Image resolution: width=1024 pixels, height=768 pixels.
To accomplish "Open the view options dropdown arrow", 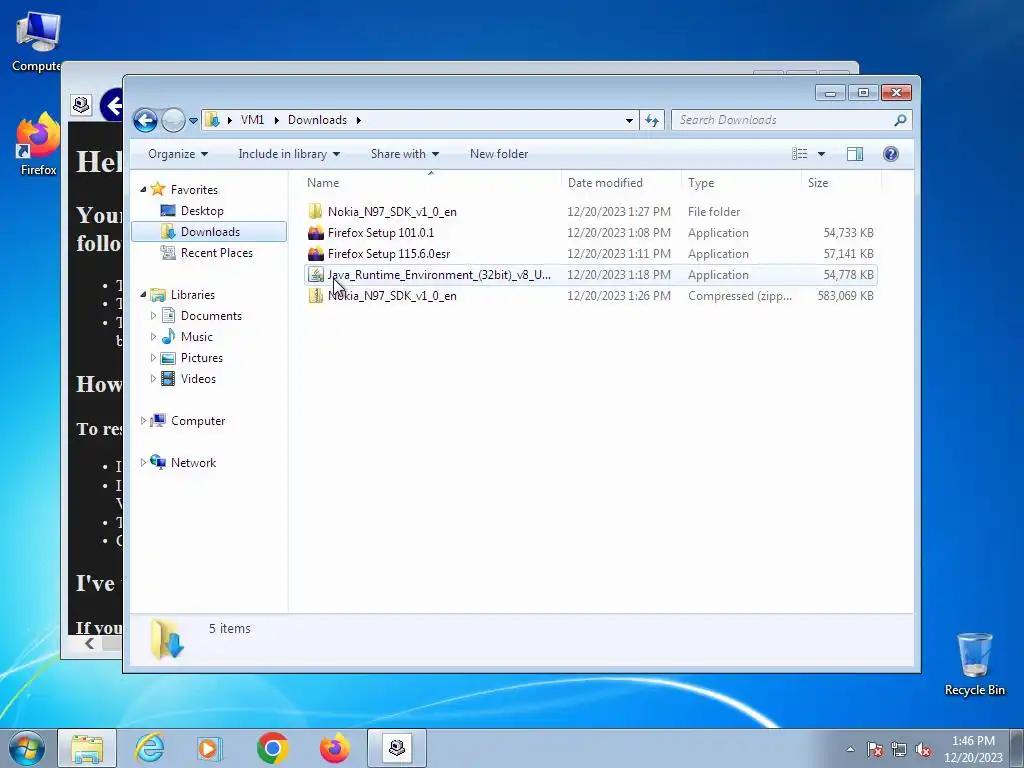I will point(822,154).
